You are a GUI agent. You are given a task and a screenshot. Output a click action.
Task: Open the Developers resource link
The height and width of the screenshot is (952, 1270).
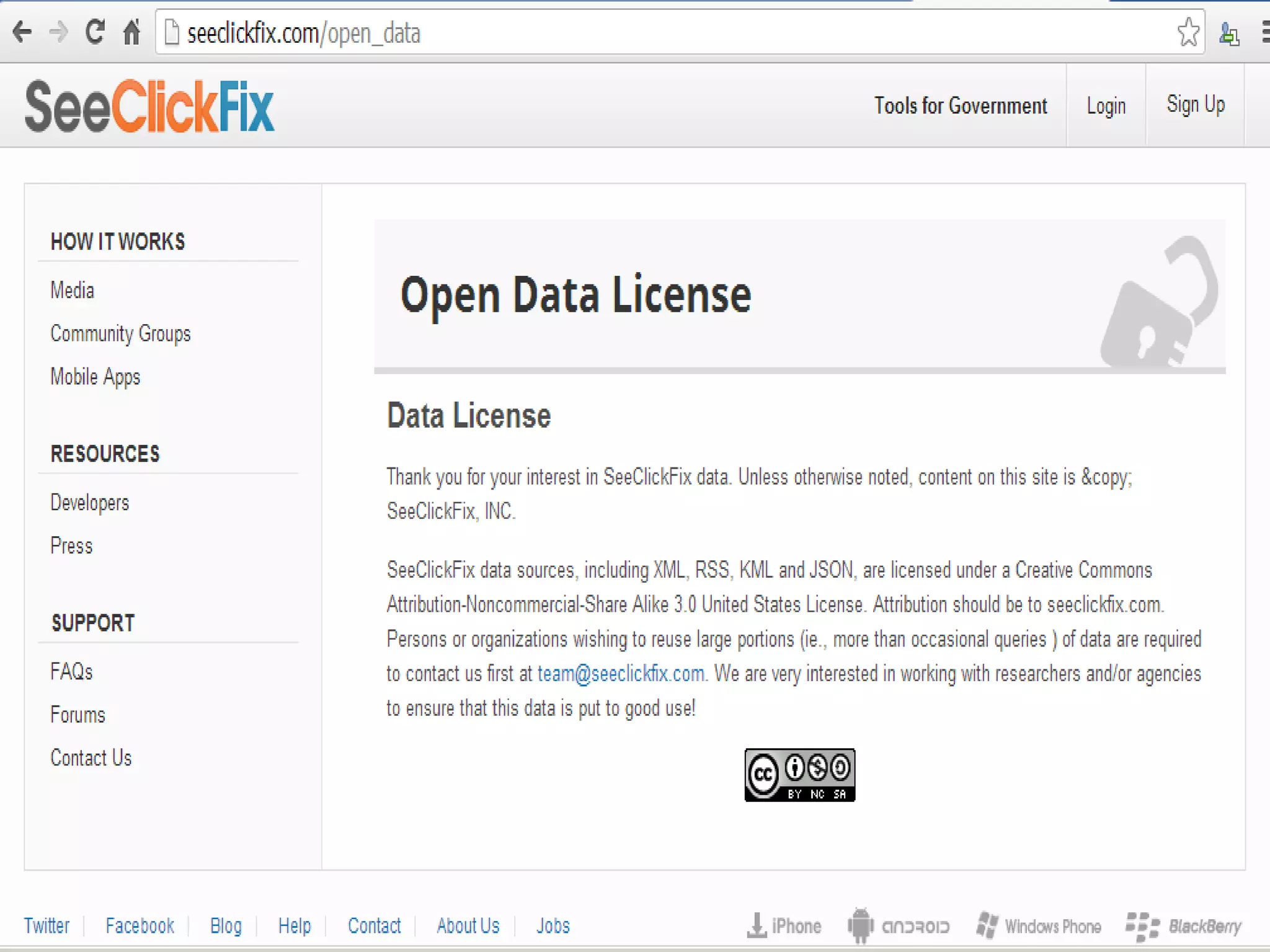pos(90,503)
